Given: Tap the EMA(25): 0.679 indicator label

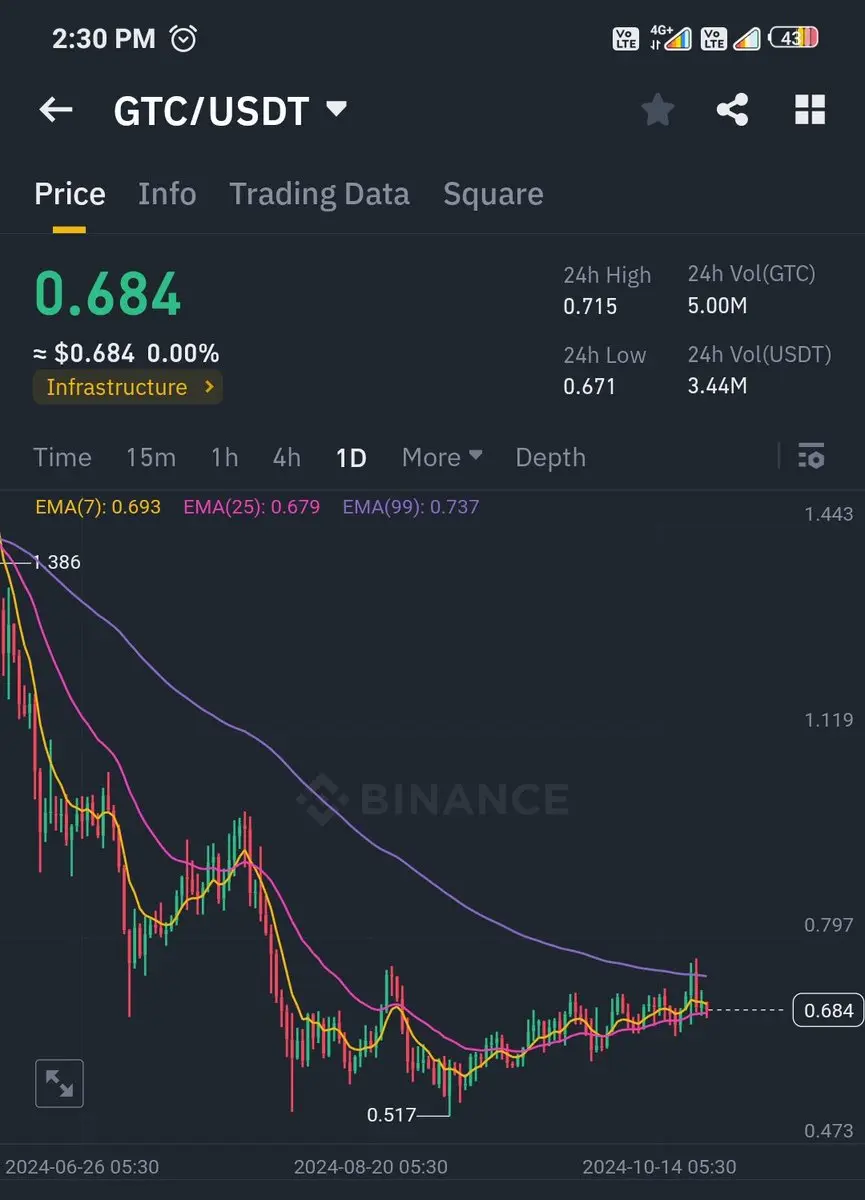Looking at the screenshot, I should tap(252, 507).
